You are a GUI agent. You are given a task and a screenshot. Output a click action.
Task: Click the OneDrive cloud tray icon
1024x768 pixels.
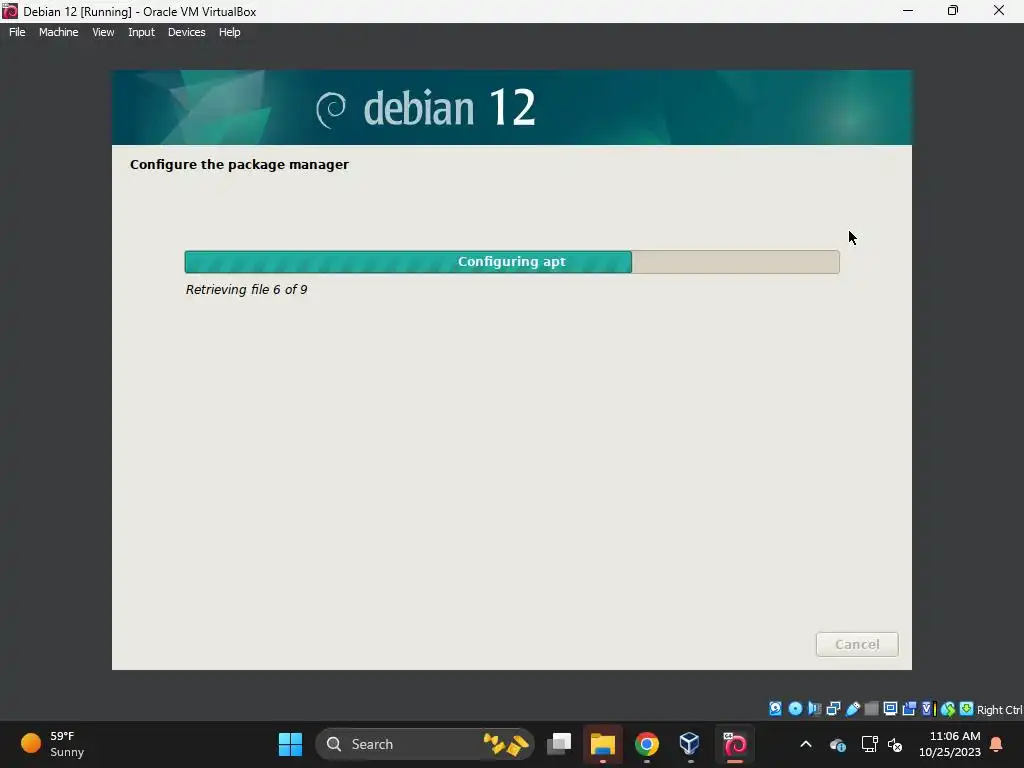click(x=838, y=744)
